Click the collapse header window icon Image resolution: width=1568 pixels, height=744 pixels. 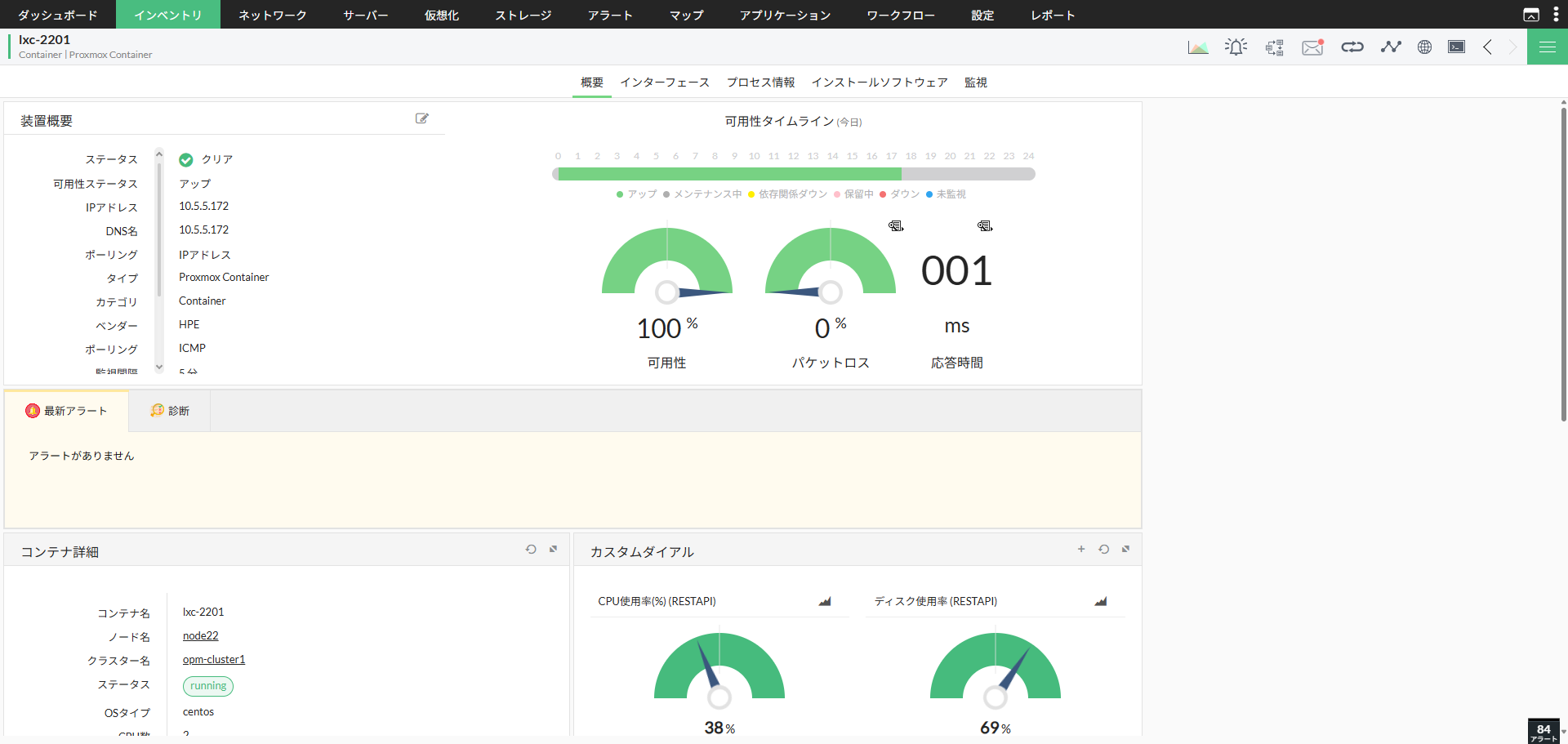tap(1531, 15)
